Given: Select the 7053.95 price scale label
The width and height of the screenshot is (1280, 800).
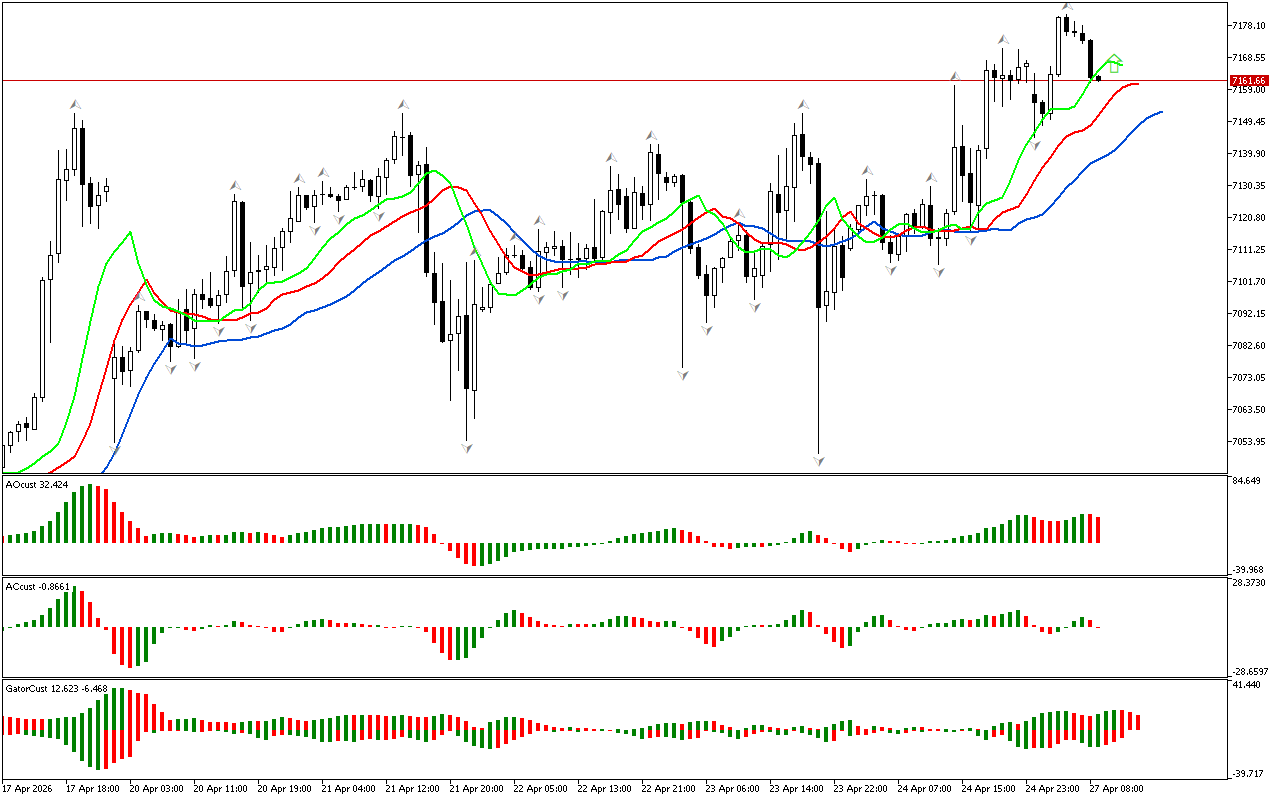Looking at the screenshot, I should coord(1250,441).
